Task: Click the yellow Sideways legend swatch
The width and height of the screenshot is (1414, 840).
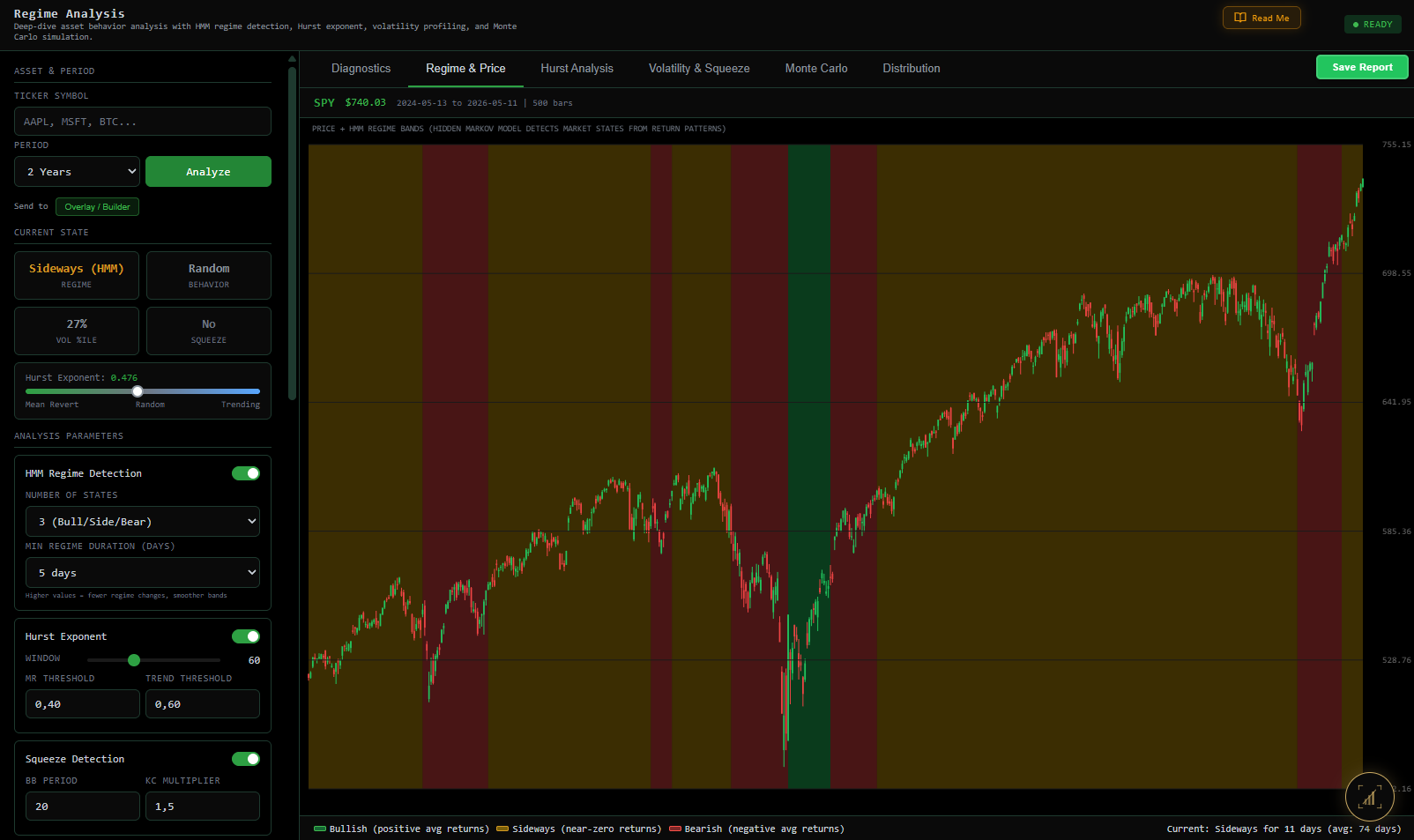Action: tap(502, 829)
